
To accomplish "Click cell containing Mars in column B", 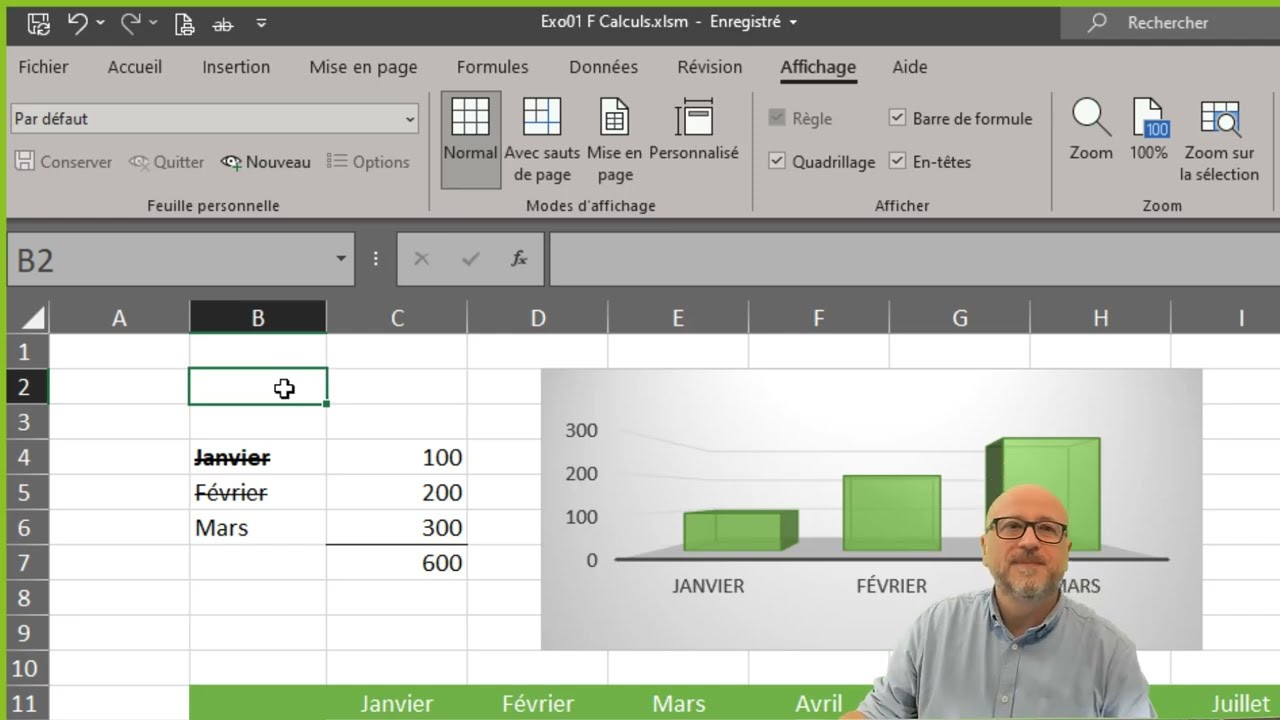I will (x=258, y=527).
